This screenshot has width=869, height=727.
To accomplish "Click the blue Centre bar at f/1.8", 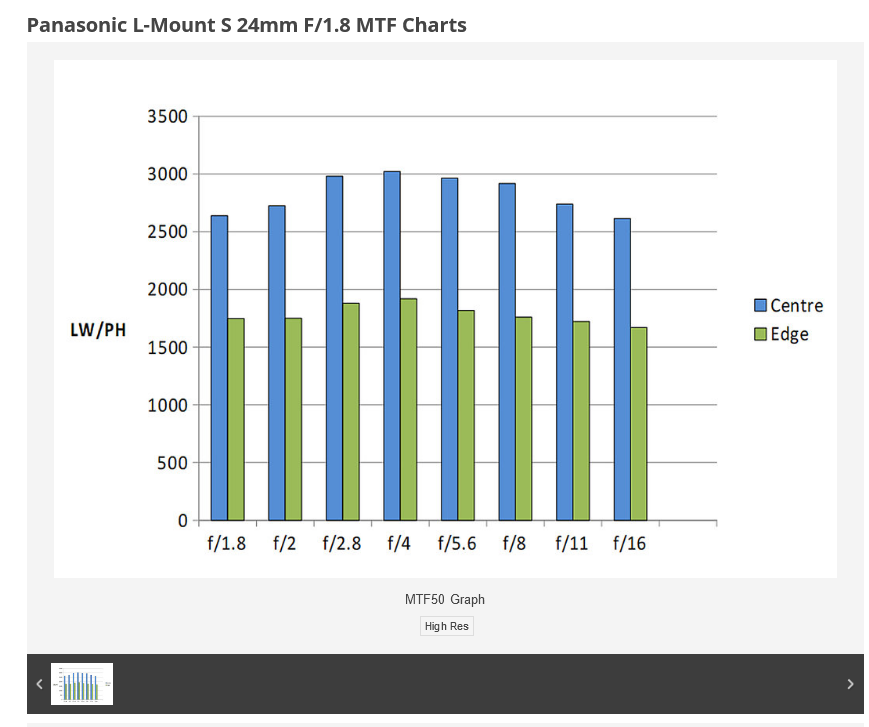I will click(x=219, y=368).
